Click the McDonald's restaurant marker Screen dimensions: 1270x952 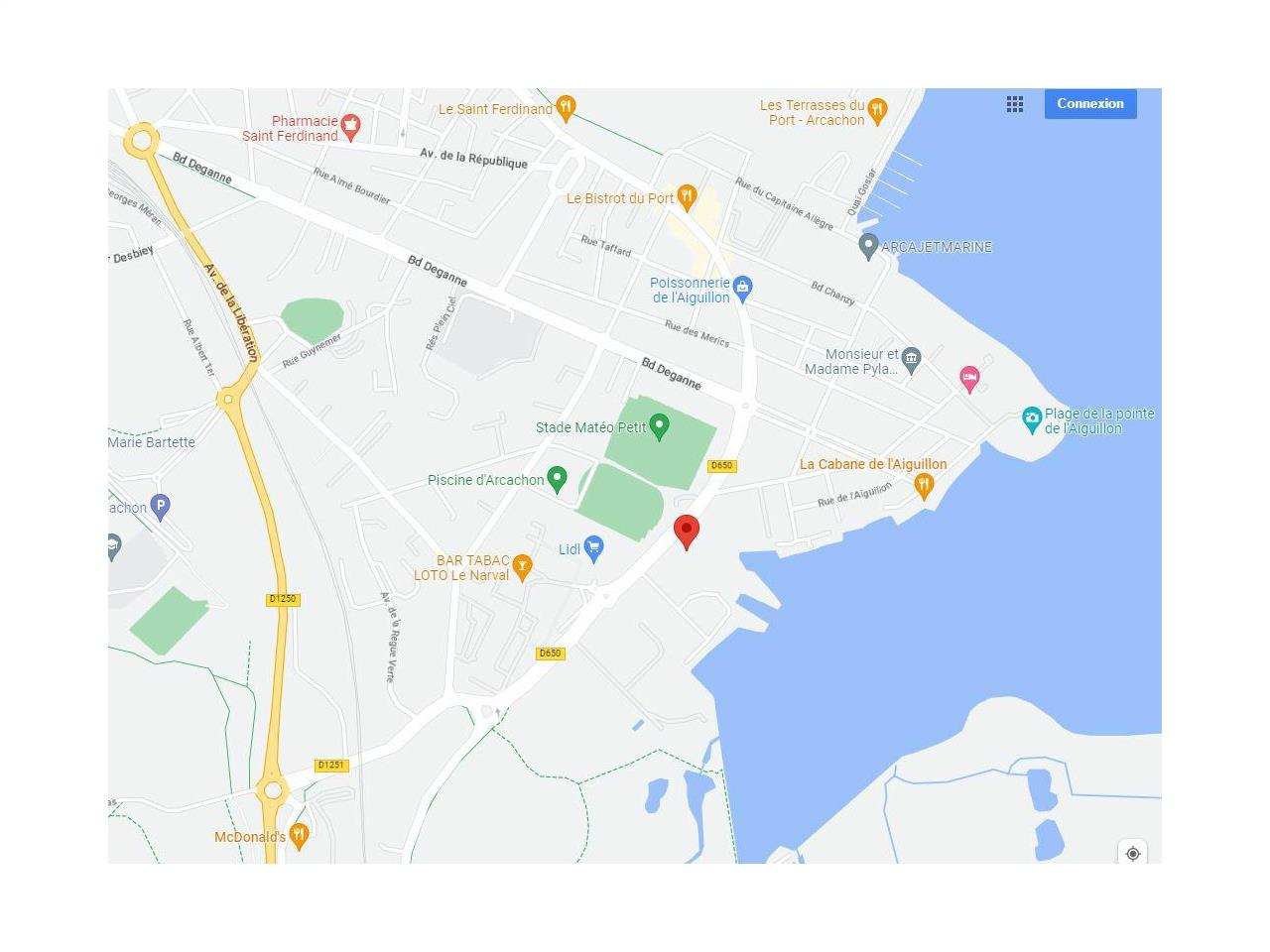299,836
